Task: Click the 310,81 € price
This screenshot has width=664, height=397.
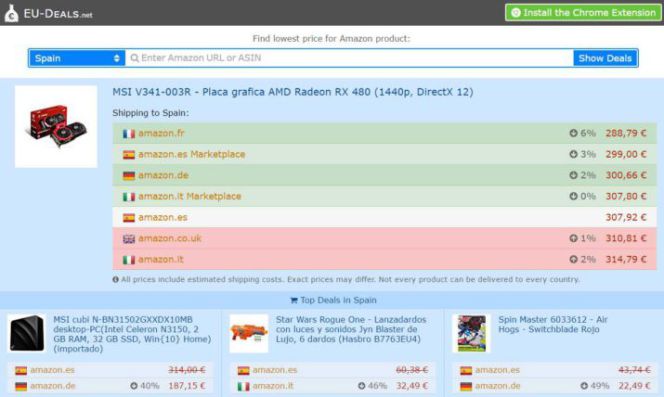Action: [626, 238]
